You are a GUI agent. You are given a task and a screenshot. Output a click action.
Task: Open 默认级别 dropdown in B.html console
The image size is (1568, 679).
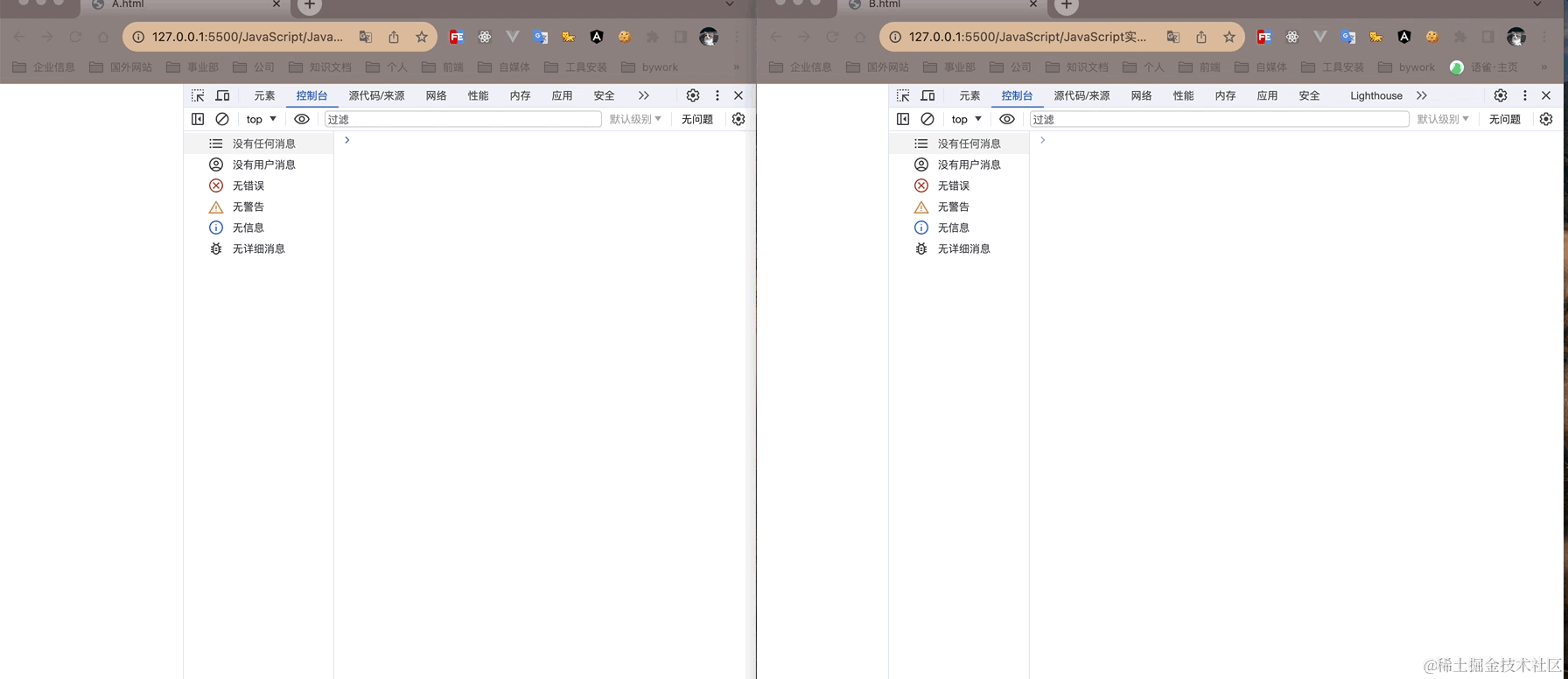(x=1443, y=119)
